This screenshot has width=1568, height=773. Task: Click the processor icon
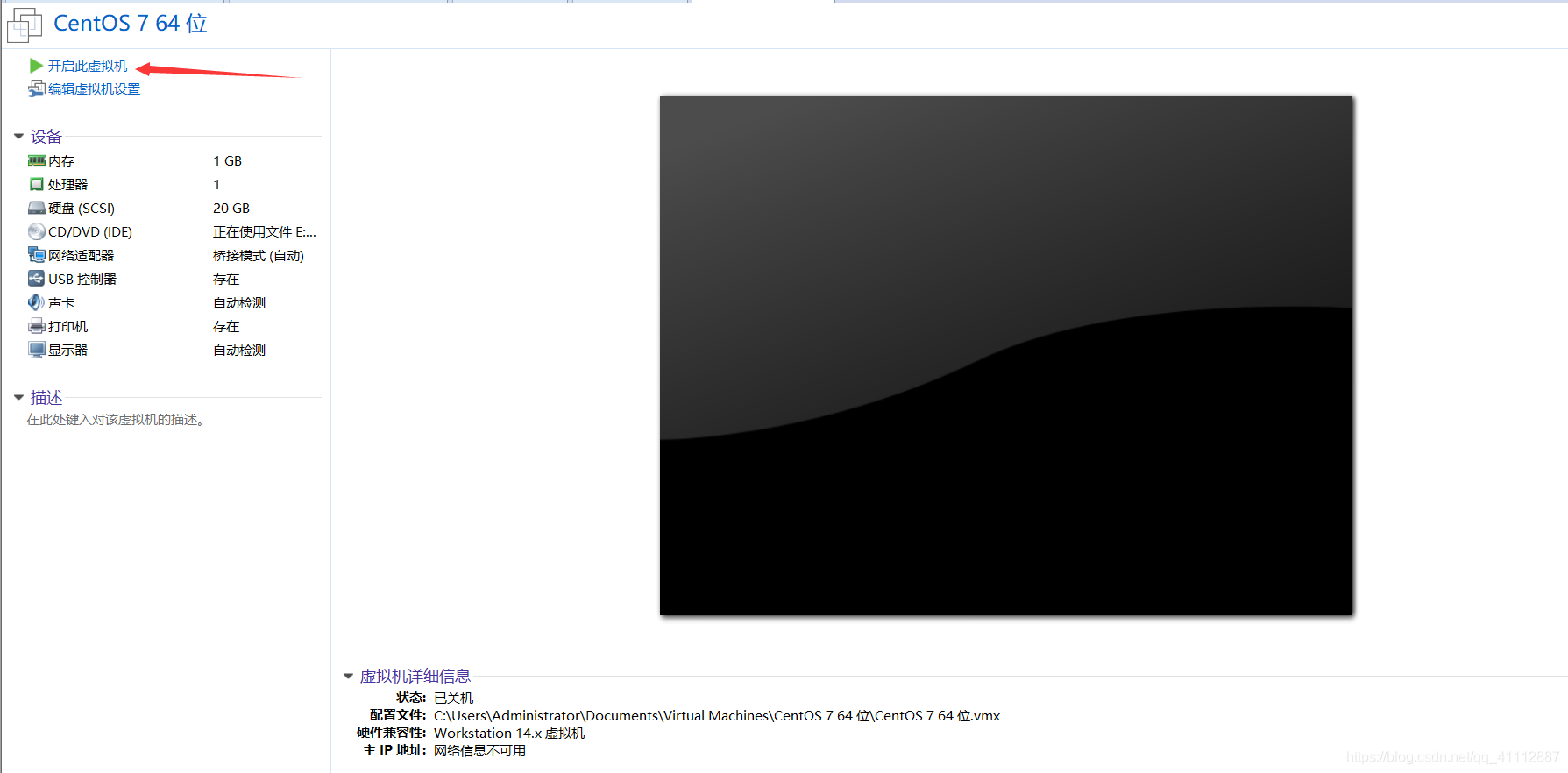coord(36,184)
